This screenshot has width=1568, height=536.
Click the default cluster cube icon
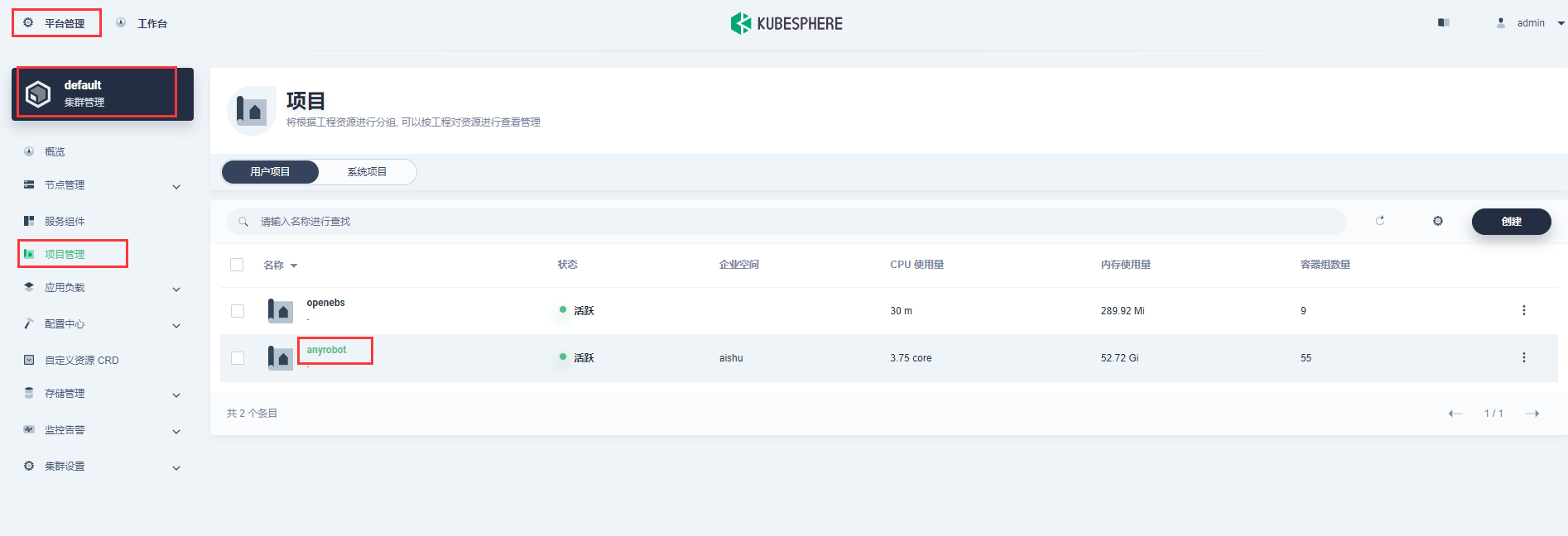(x=38, y=93)
